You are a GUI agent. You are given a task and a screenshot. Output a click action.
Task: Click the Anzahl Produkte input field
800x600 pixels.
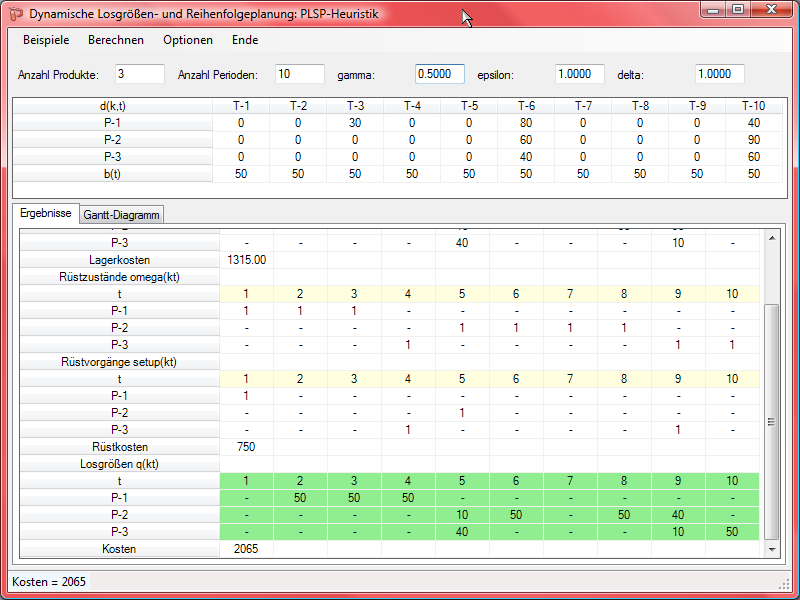coord(139,74)
